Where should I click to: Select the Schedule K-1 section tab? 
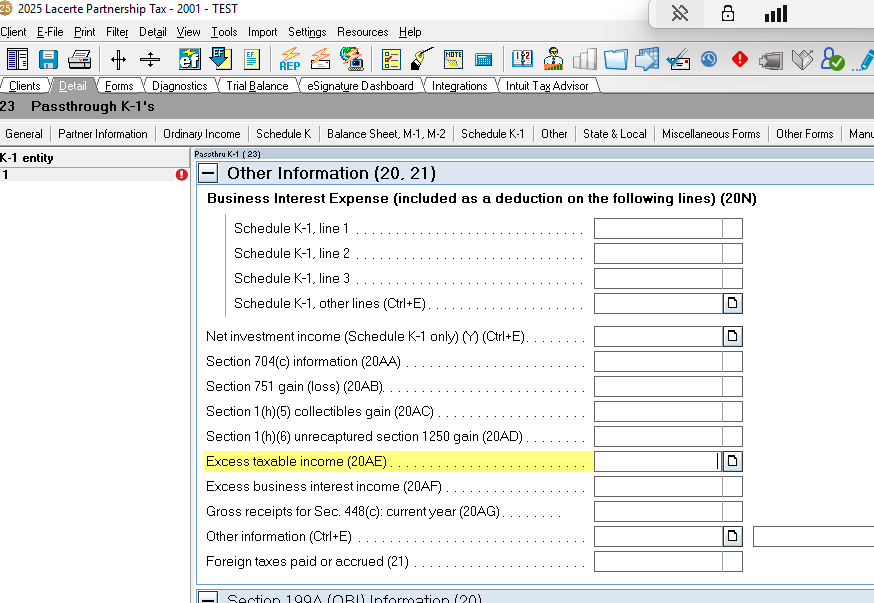(492, 134)
